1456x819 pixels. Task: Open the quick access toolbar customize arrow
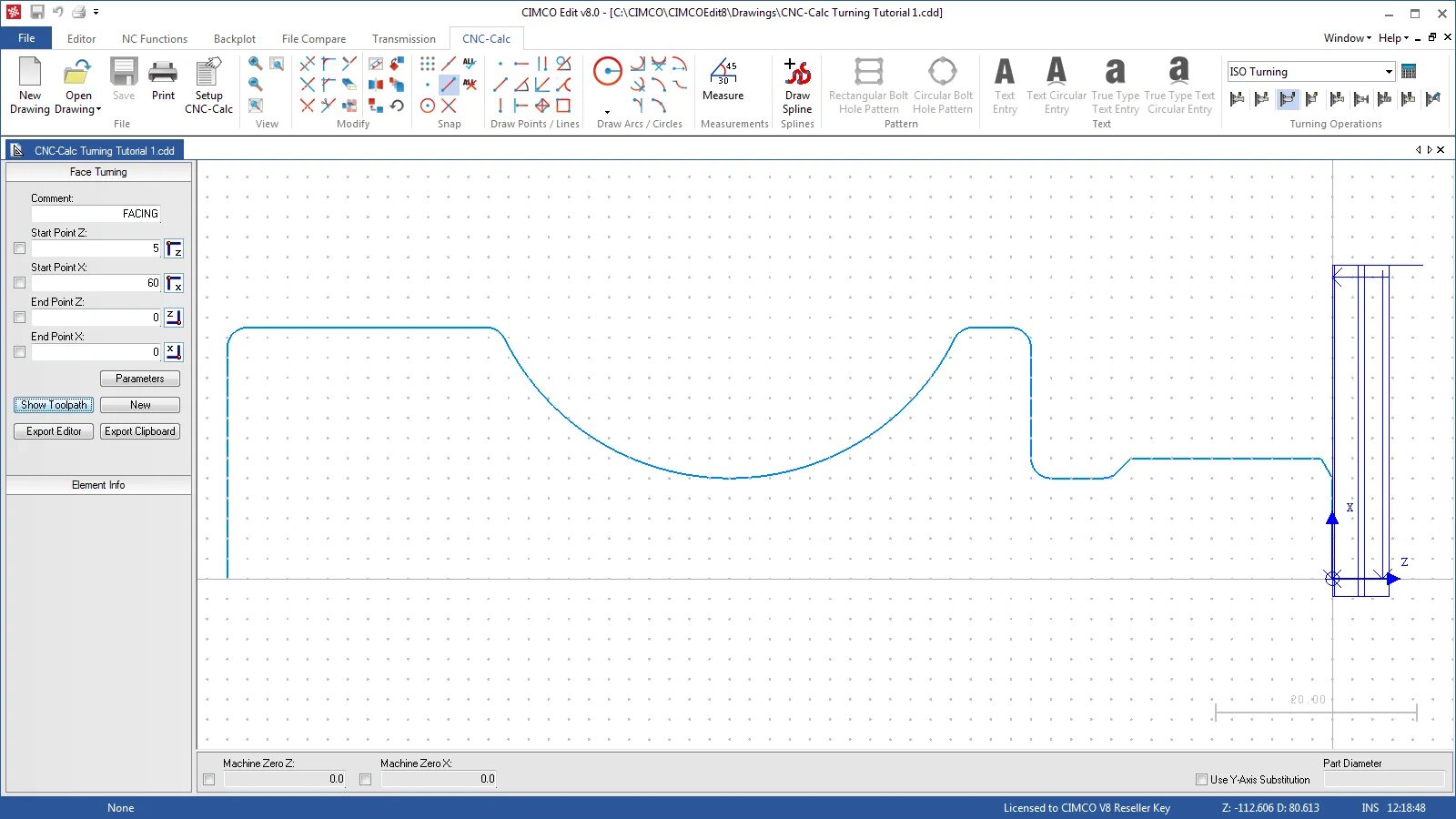96,13
